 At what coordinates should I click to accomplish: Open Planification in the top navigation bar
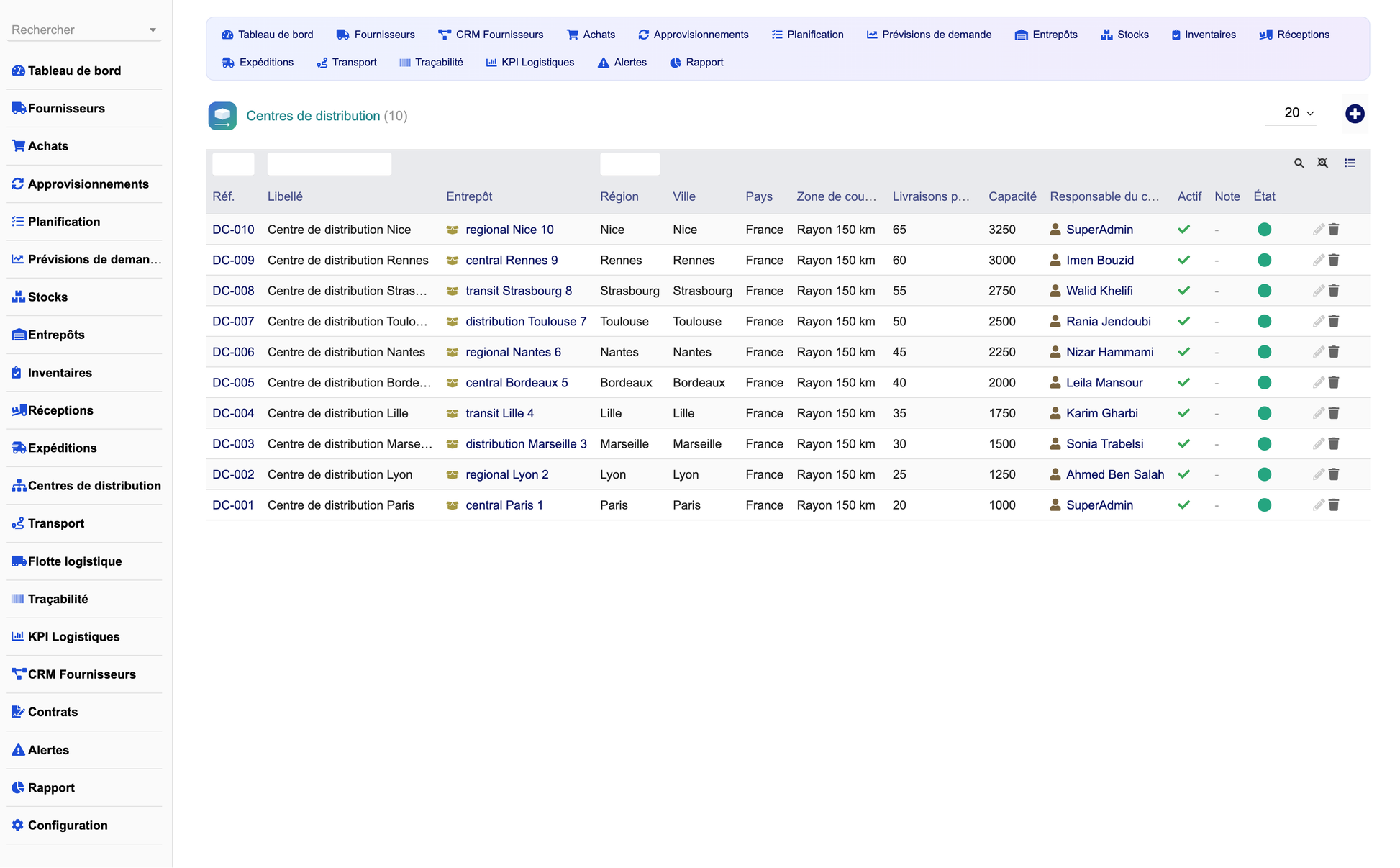point(807,35)
